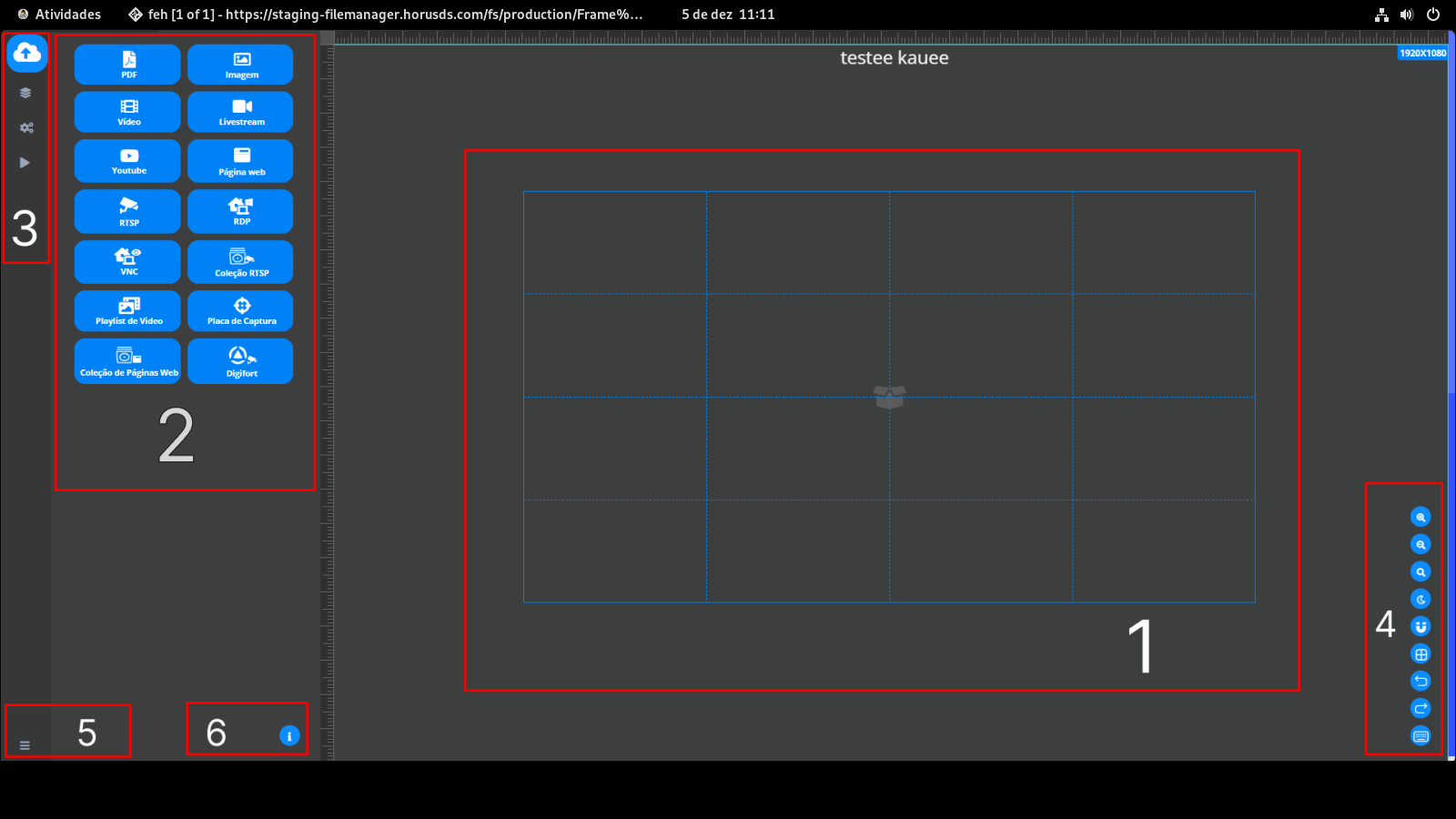The width and height of the screenshot is (1456, 819).
Task: Click the redo arrow icon
Action: [x=1421, y=708]
